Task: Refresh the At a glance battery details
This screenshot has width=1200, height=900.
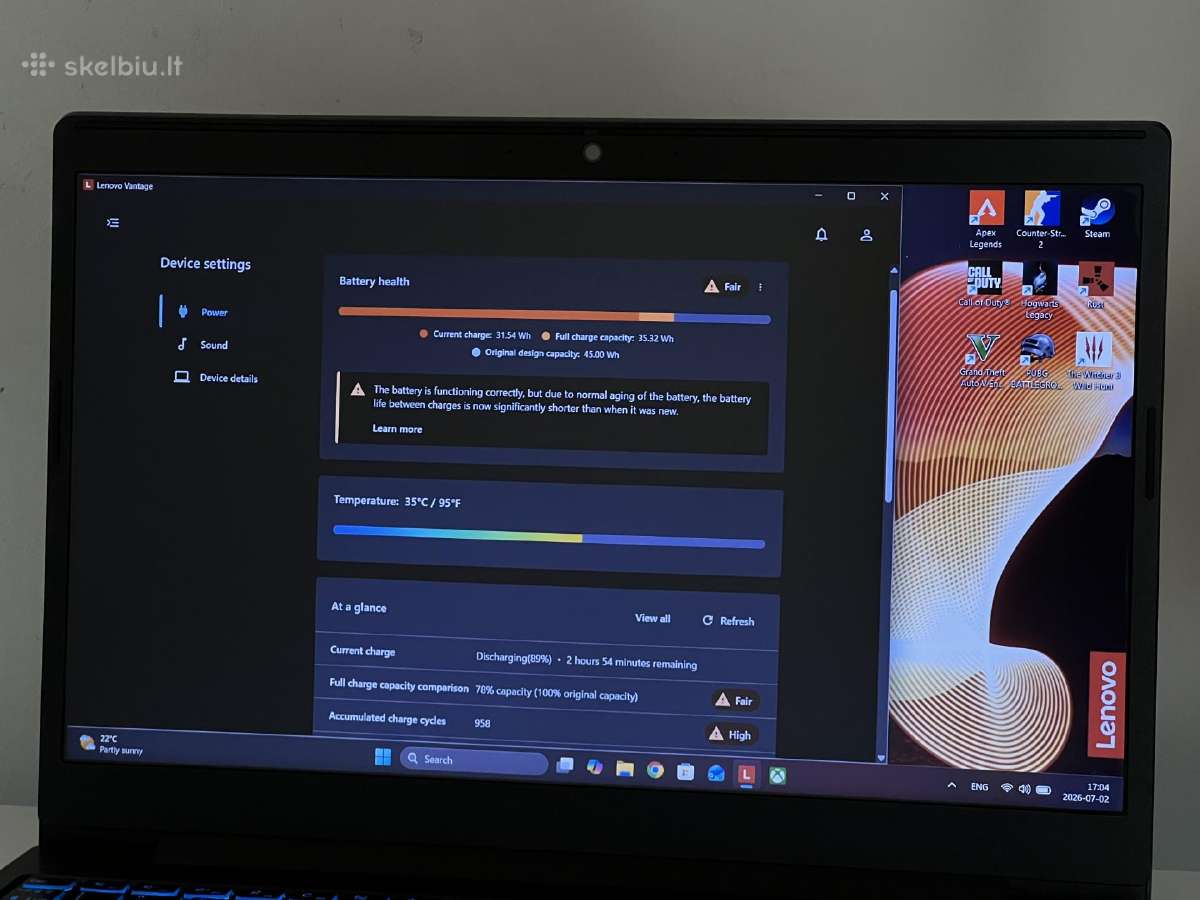Action: (x=728, y=621)
